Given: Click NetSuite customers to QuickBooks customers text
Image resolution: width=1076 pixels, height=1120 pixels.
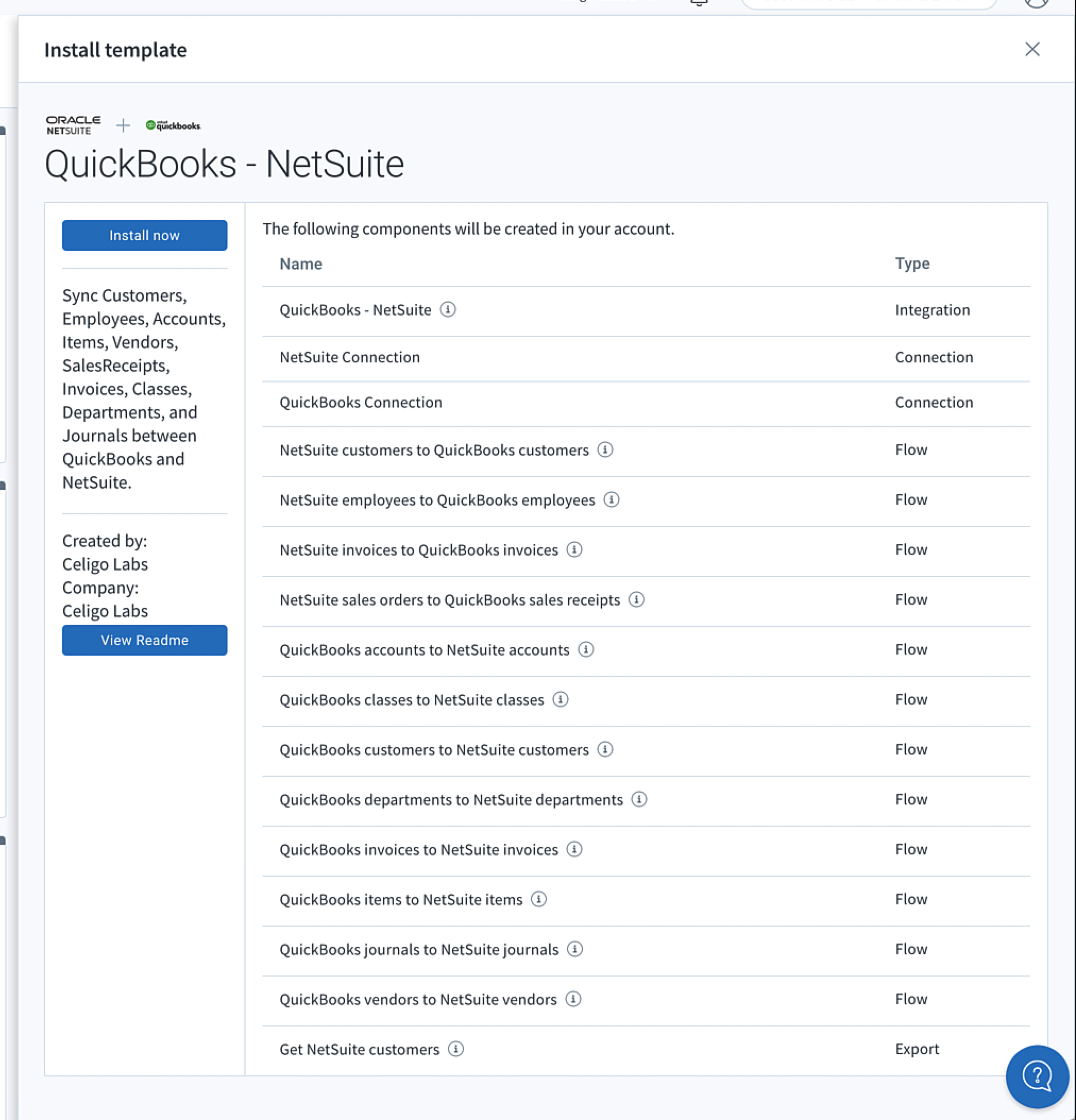Looking at the screenshot, I should [434, 451].
